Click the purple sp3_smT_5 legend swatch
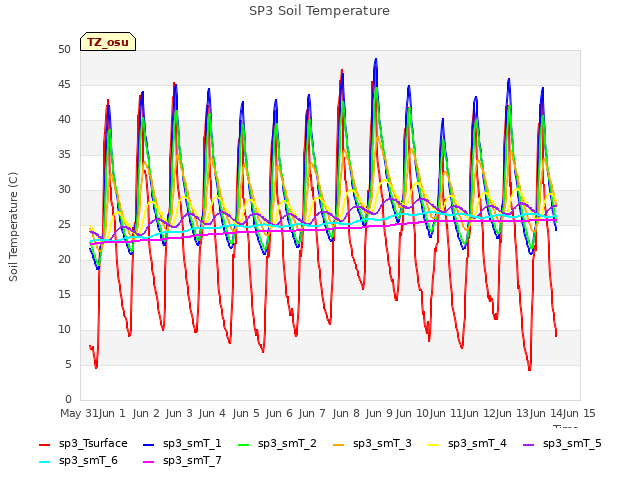640x480 pixels. click(x=529, y=444)
